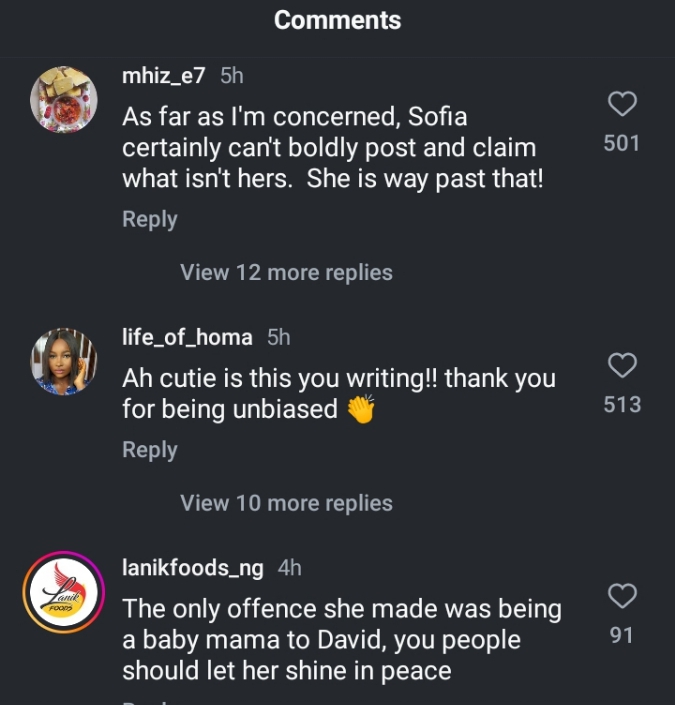View the 91 likes count
The height and width of the screenshot is (705, 675).
point(622,635)
